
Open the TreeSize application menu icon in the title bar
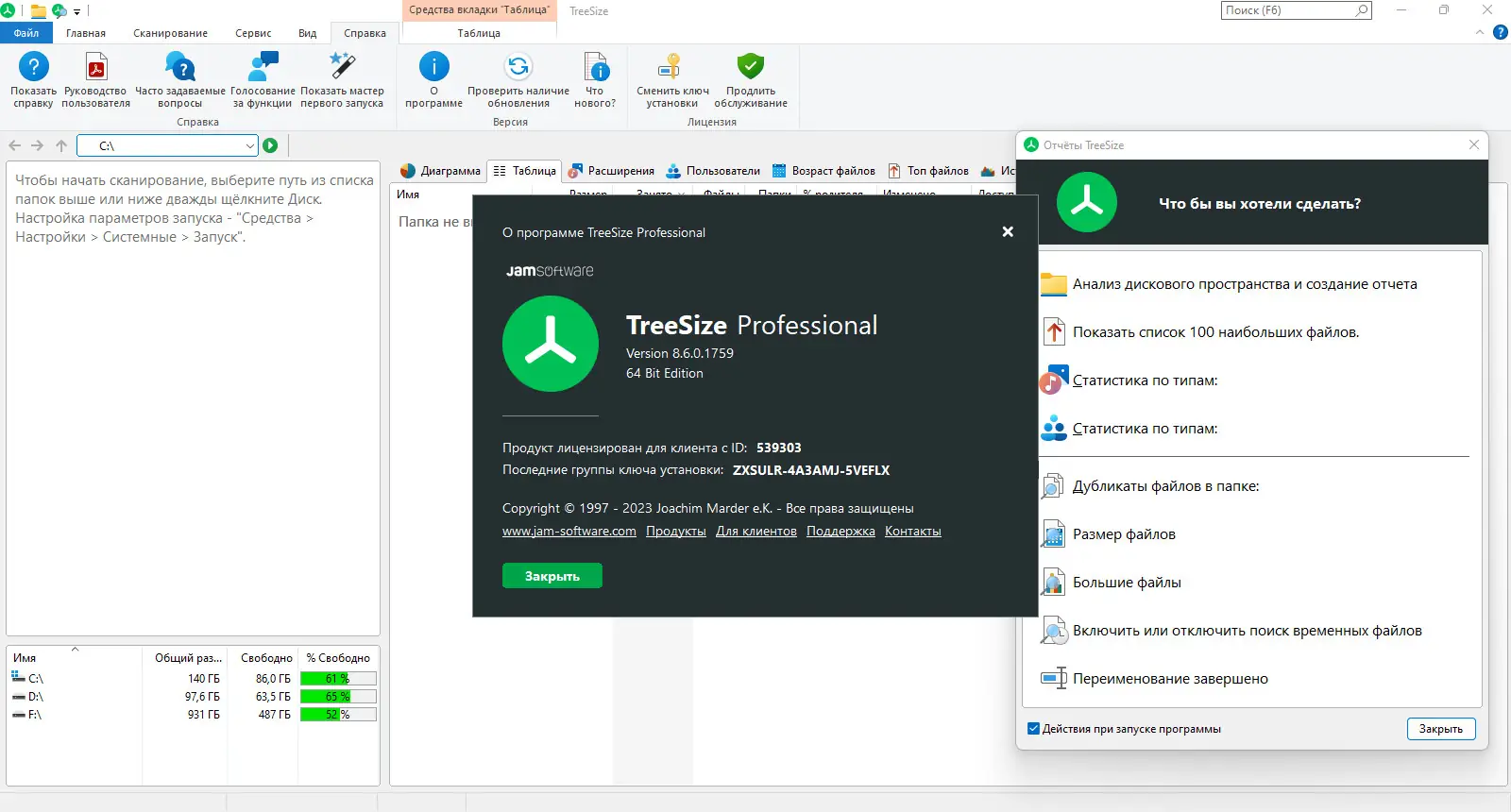point(8,10)
